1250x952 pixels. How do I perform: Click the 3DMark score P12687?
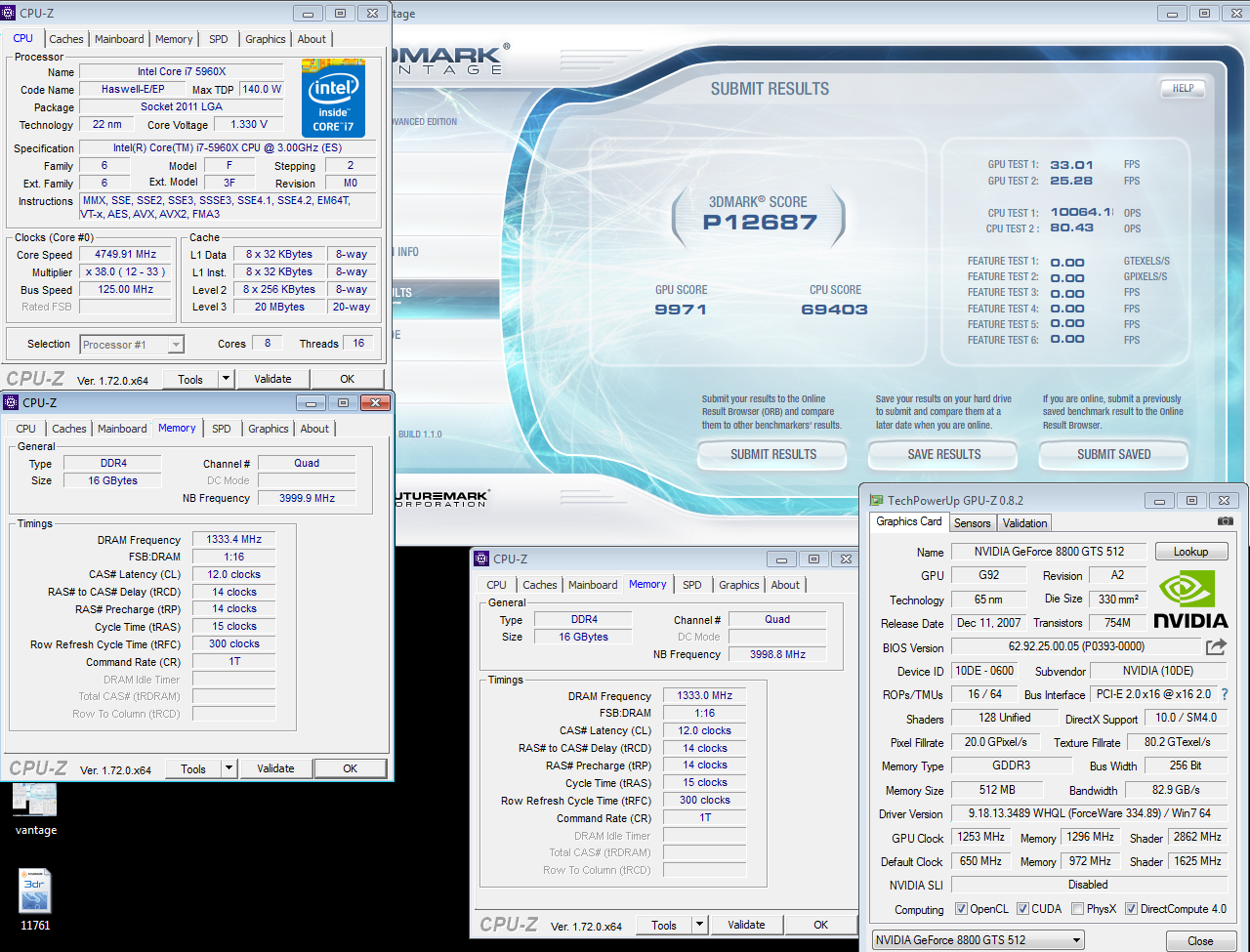click(x=760, y=223)
